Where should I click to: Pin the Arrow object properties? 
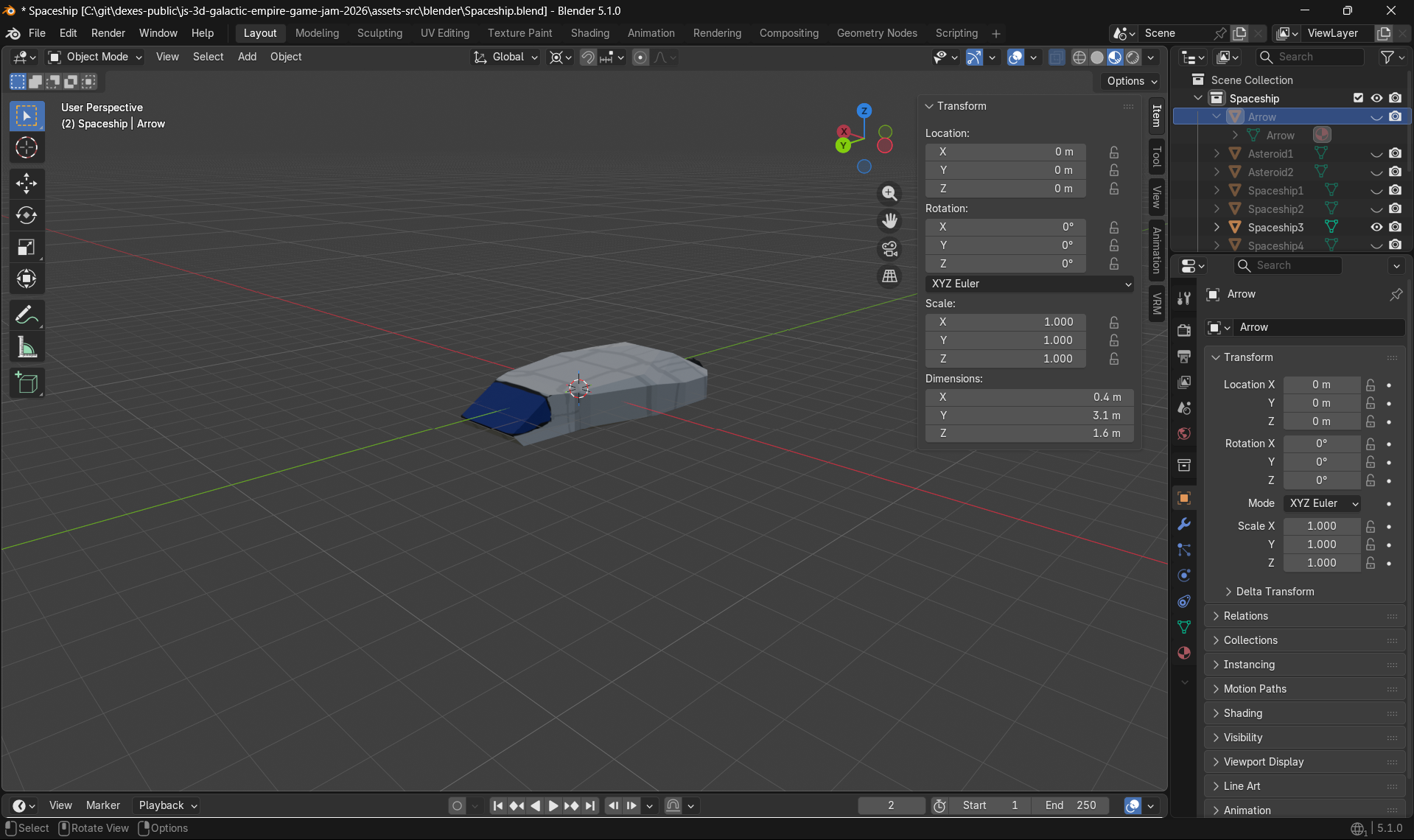pos(1396,294)
